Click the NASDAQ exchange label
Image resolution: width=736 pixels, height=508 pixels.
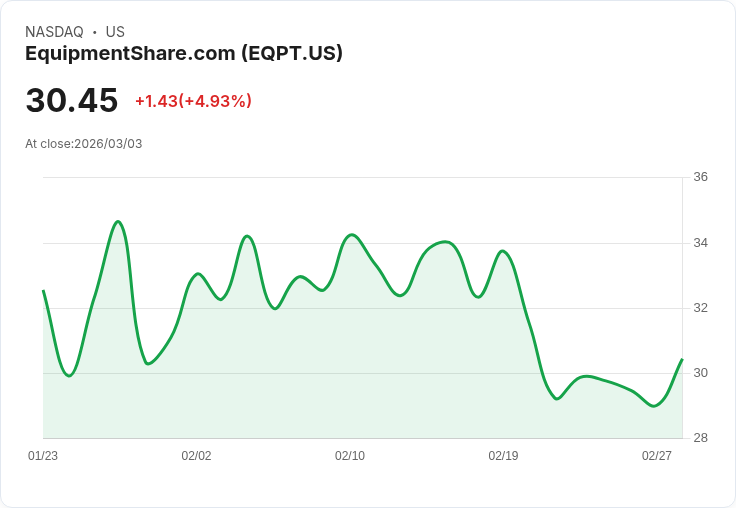click(x=54, y=32)
